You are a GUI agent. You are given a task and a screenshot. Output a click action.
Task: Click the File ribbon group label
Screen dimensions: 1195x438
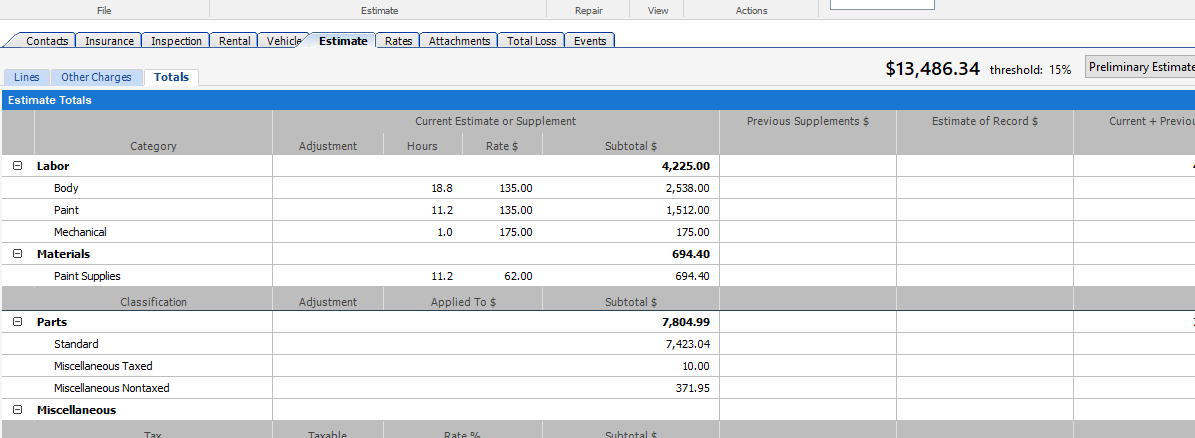tap(104, 11)
